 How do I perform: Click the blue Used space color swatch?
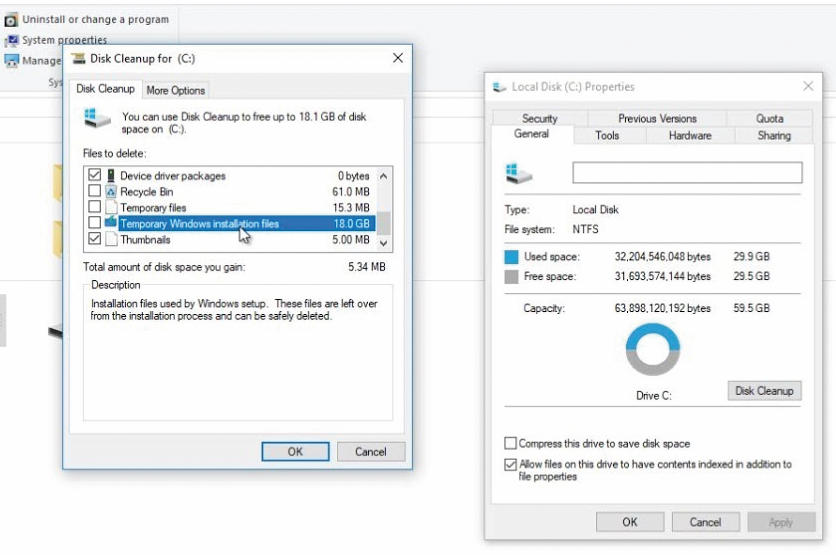(511, 257)
